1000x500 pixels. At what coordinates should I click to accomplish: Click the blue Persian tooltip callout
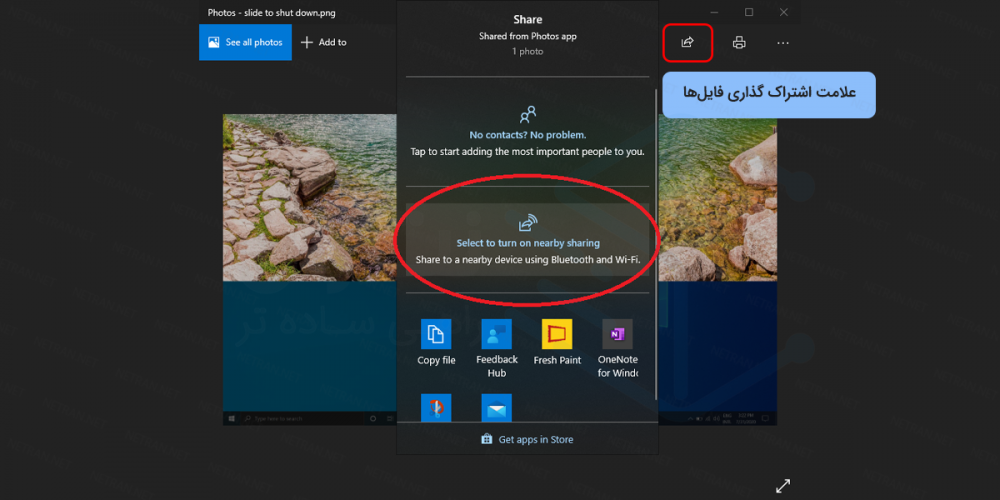pyautogui.click(x=768, y=93)
